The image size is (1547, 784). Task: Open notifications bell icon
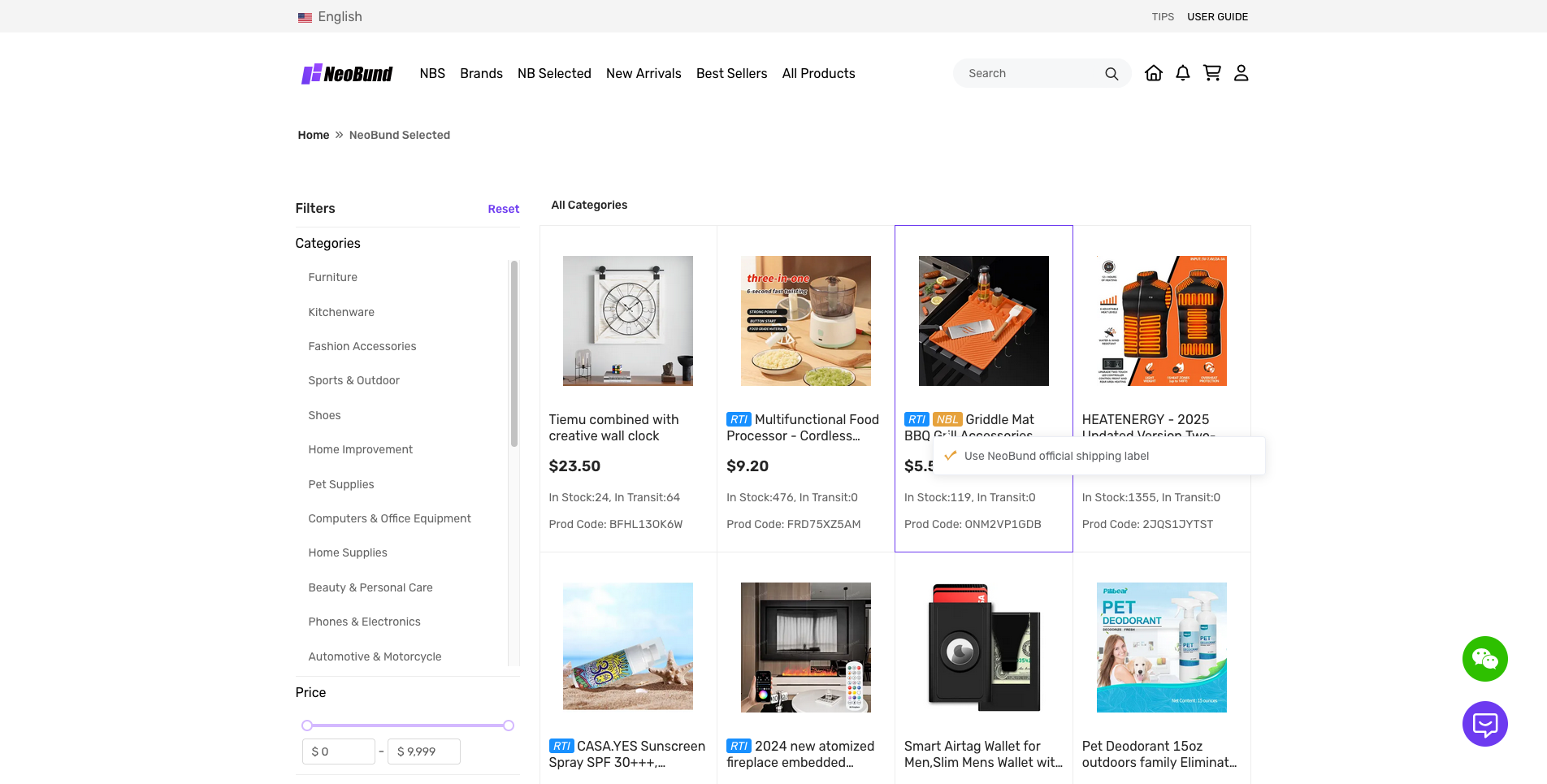[1183, 73]
